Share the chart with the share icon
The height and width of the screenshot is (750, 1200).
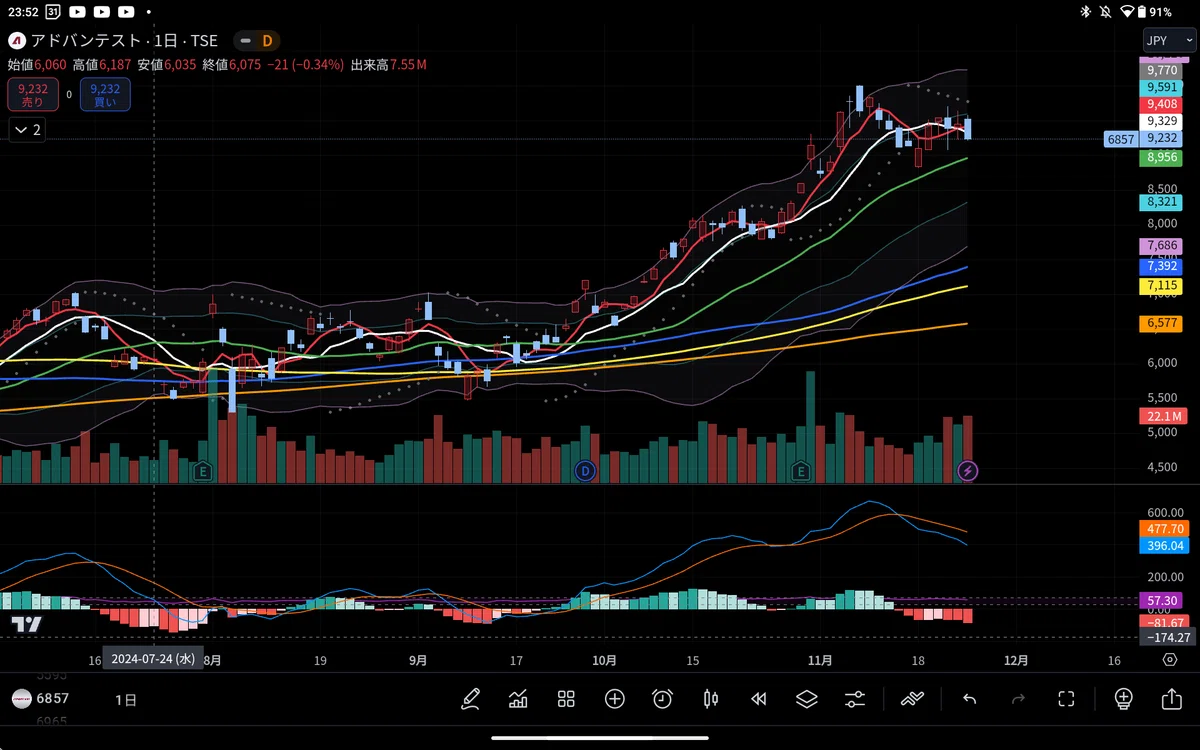coord(1171,699)
